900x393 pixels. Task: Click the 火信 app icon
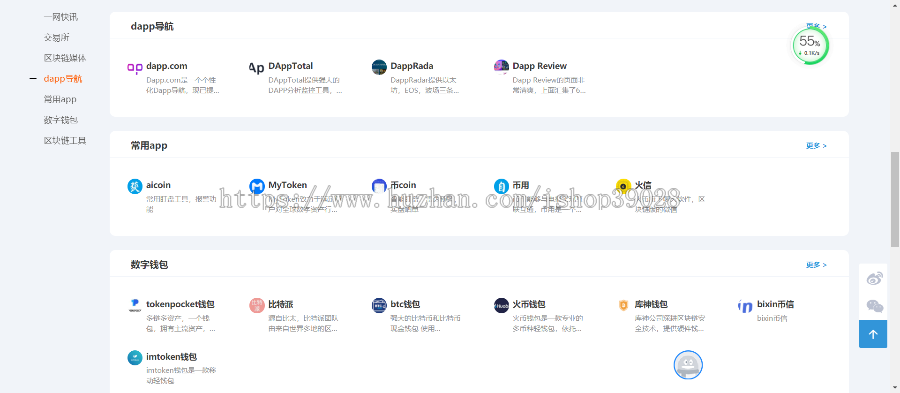point(623,186)
